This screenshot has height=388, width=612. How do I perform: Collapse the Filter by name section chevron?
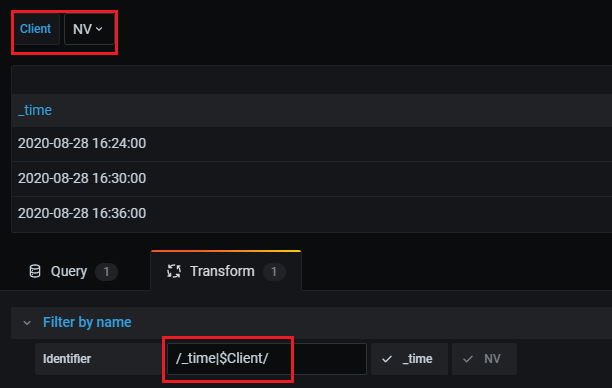[27, 323]
